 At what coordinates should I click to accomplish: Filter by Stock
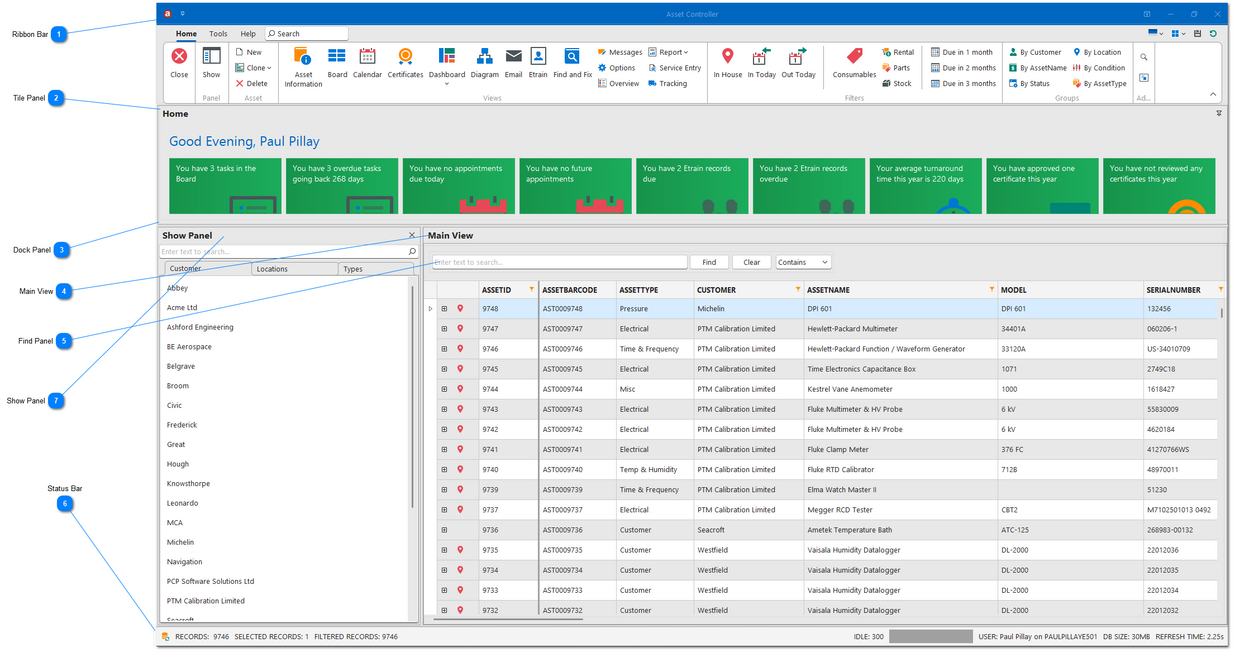click(x=897, y=84)
